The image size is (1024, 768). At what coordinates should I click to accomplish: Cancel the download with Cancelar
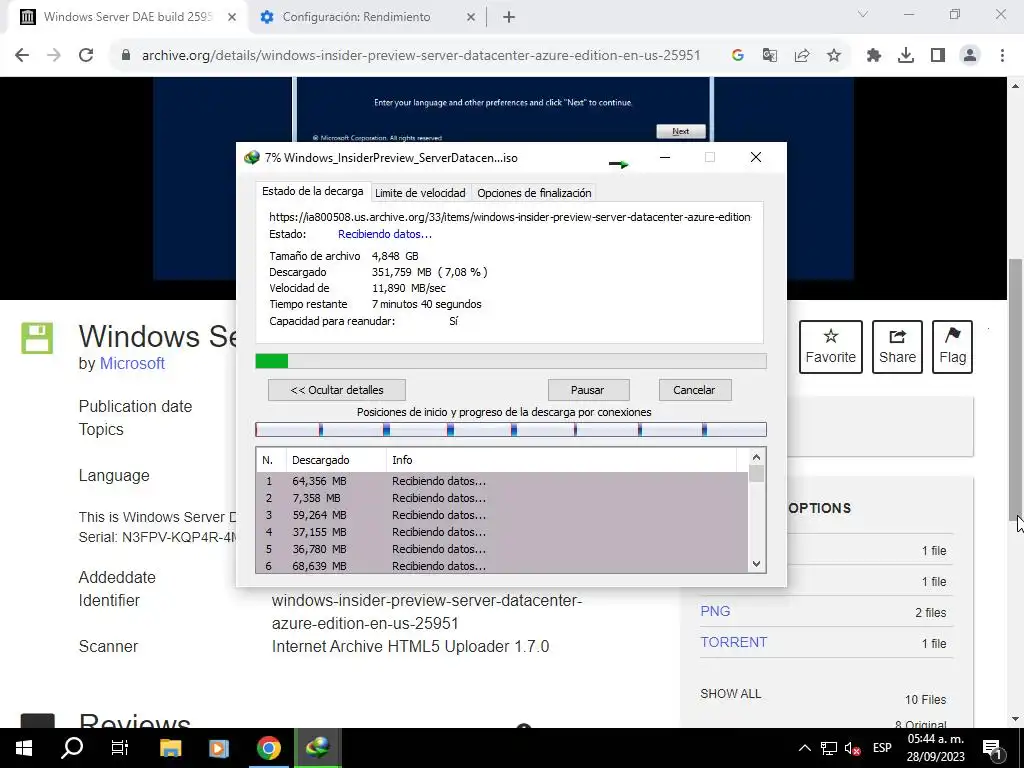point(694,390)
